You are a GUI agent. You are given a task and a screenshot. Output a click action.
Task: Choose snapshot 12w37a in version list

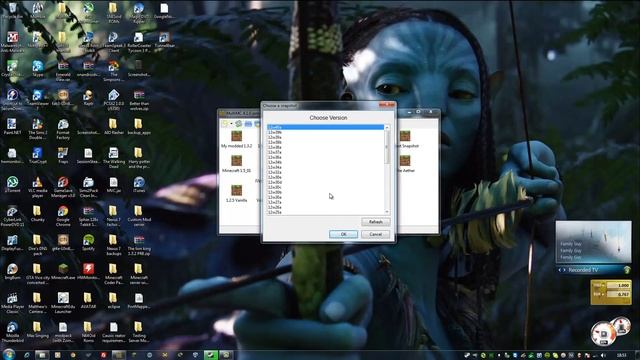[325, 152]
